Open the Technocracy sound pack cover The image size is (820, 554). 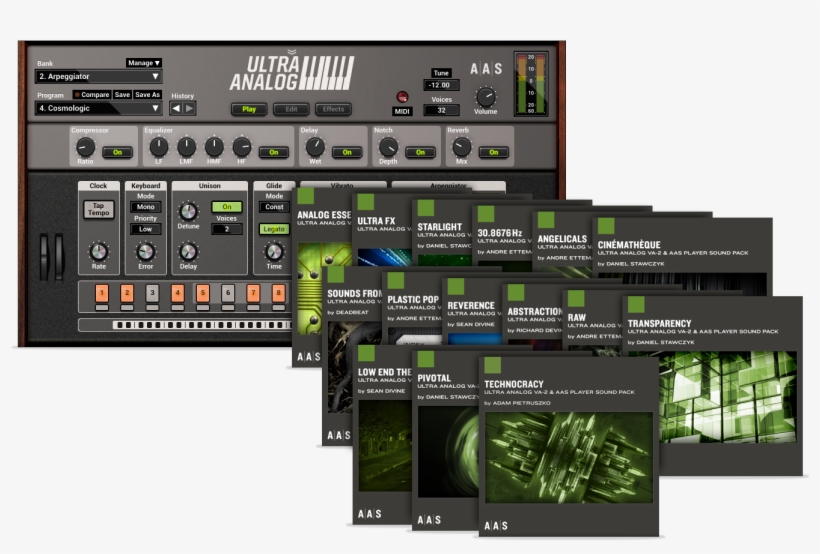click(x=568, y=447)
